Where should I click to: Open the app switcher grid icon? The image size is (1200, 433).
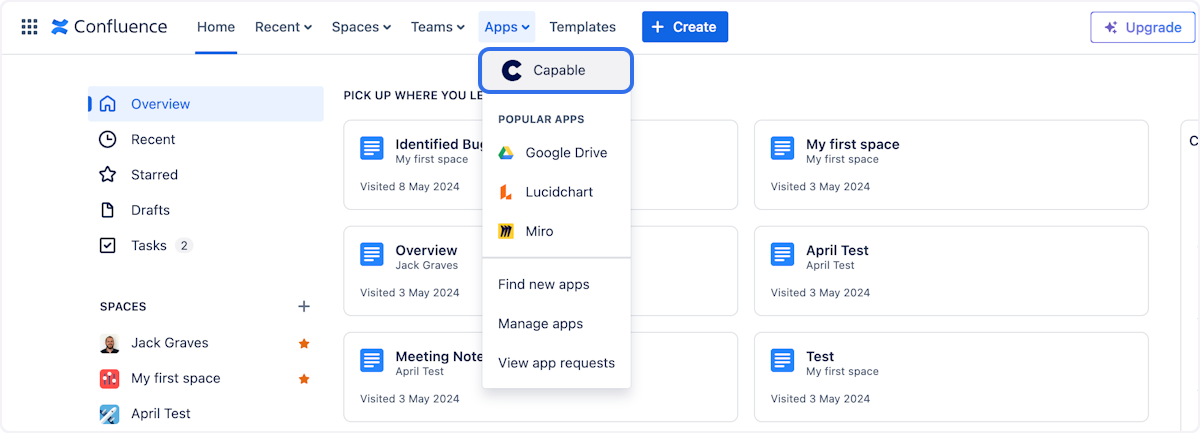click(30, 27)
